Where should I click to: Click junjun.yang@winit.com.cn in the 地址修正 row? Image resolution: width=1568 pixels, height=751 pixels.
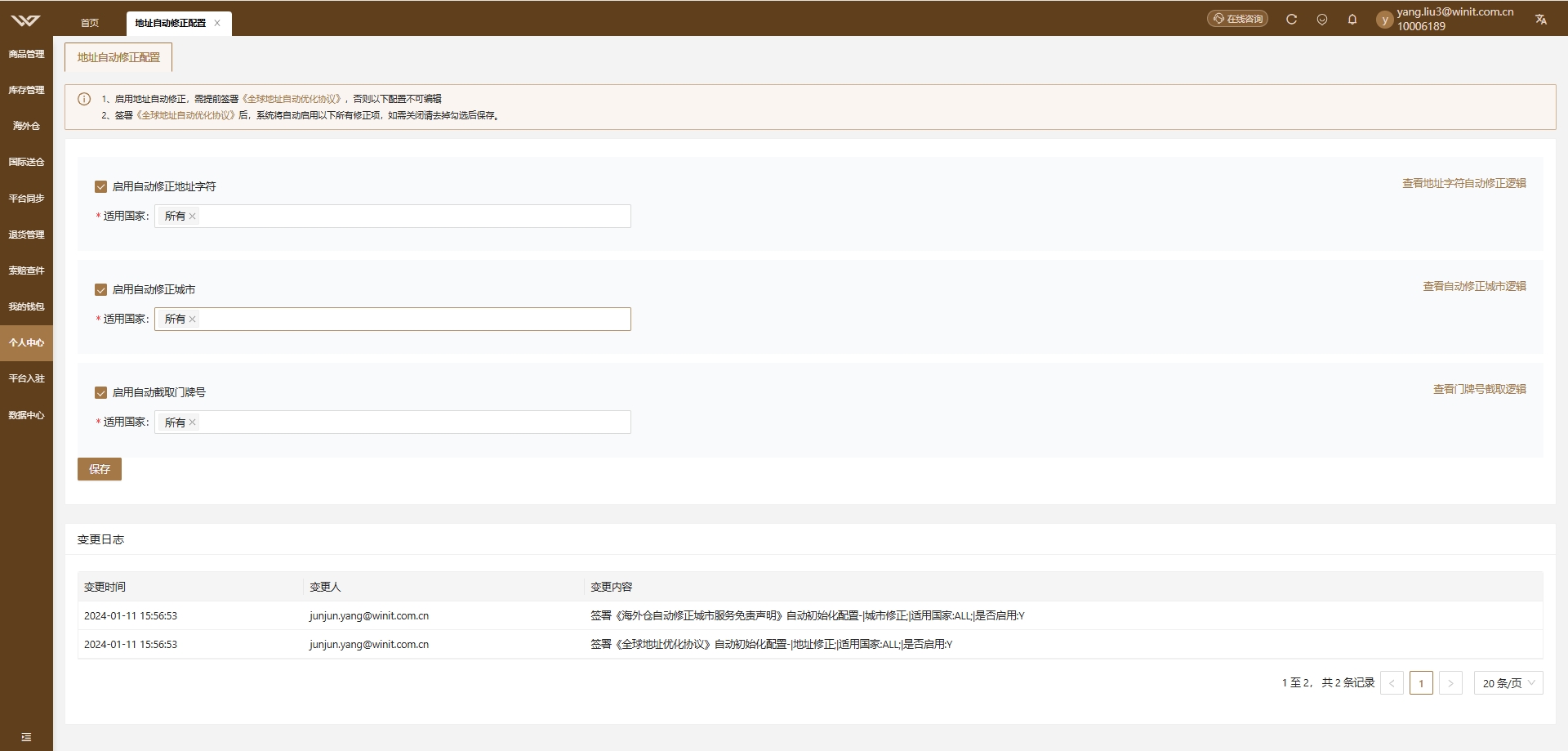click(x=369, y=645)
